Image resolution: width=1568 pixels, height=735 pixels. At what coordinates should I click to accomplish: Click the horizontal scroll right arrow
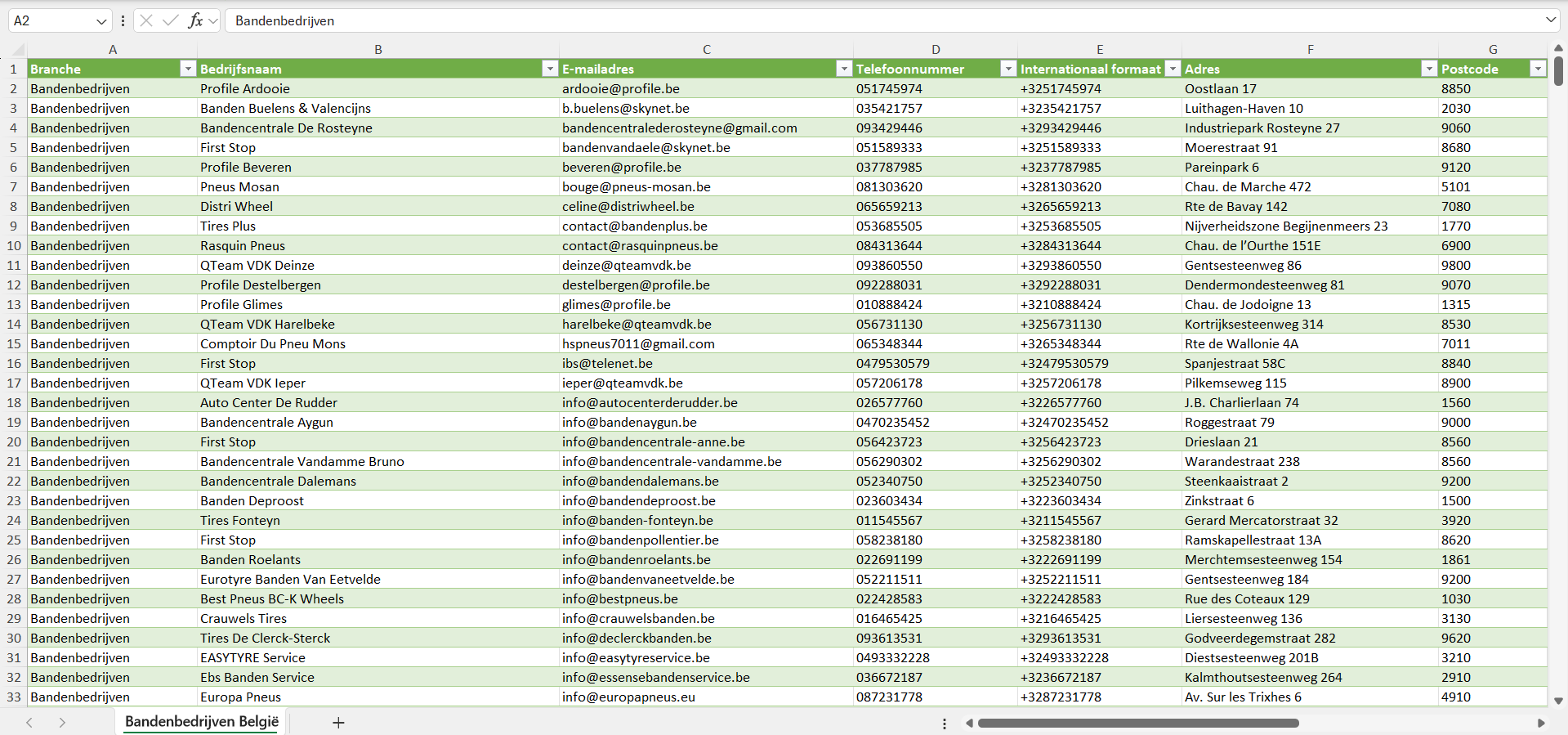click(x=1541, y=723)
